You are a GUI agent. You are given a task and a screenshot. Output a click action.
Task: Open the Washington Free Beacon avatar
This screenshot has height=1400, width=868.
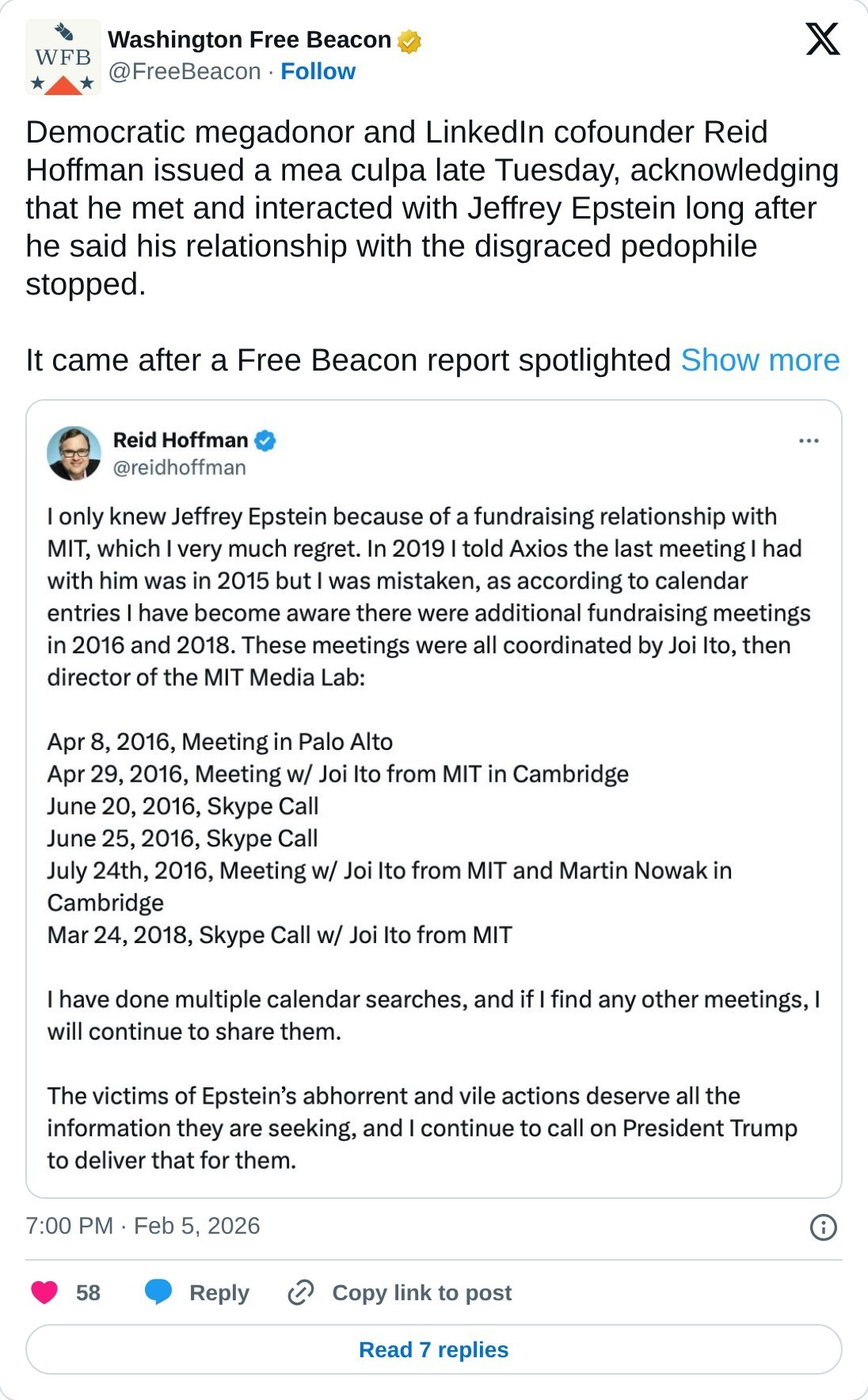pos(63,57)
